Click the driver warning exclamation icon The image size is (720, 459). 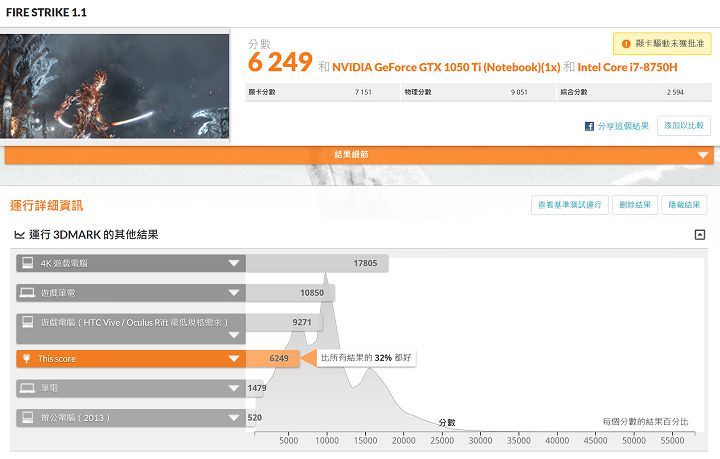tap(626, 44)
